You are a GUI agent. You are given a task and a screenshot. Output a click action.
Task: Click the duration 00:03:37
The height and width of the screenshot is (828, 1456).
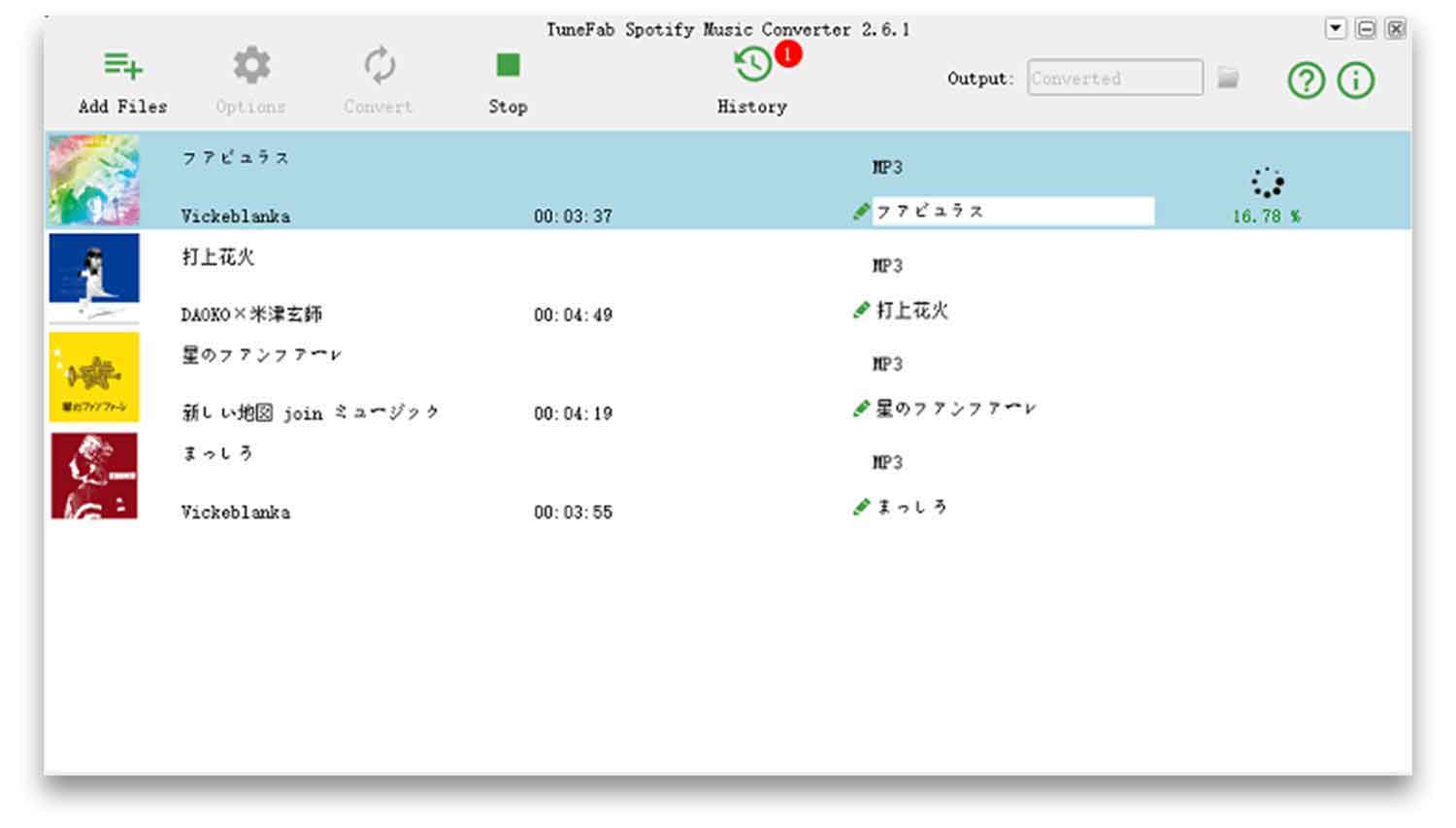coord(573,215)
